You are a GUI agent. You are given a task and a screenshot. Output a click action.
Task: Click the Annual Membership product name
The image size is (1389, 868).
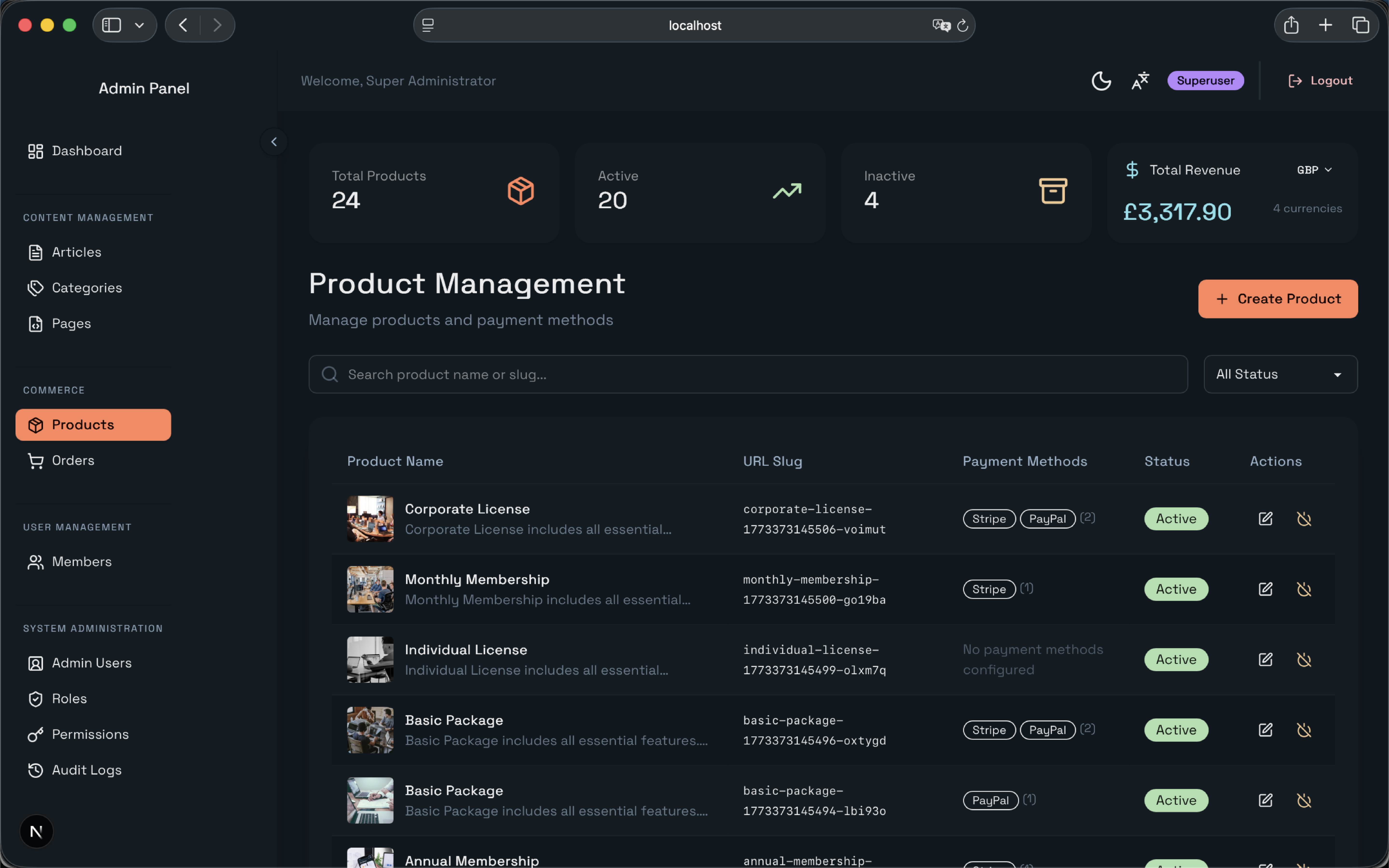coord(472,861)
